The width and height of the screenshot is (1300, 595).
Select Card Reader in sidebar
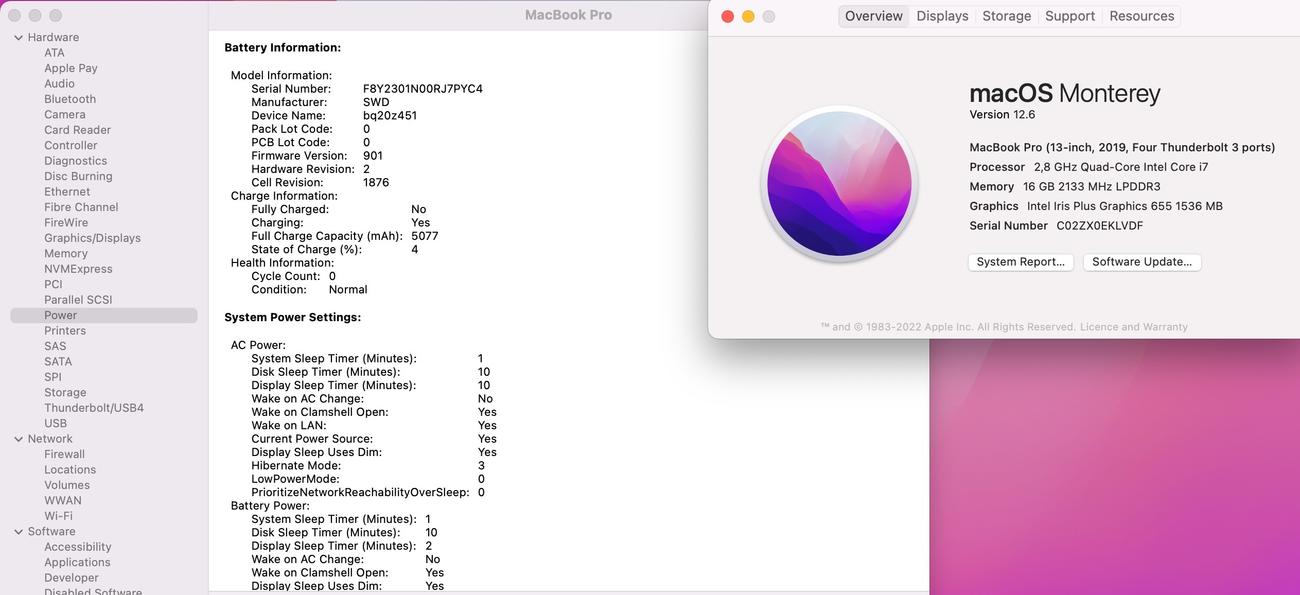pos(77,130)
